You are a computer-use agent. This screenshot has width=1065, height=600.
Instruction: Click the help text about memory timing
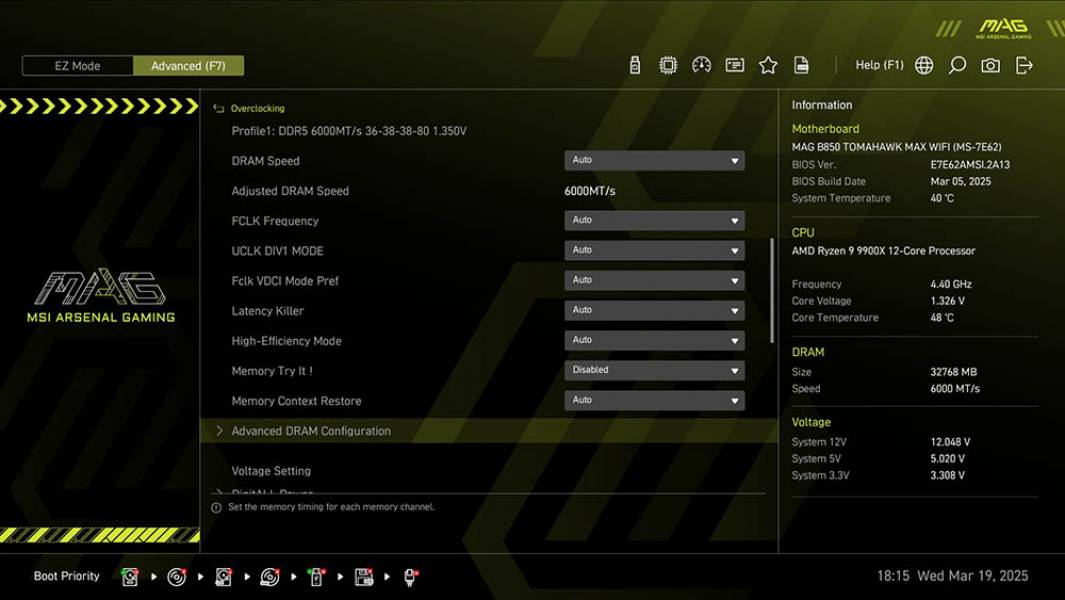coord(331,507)
